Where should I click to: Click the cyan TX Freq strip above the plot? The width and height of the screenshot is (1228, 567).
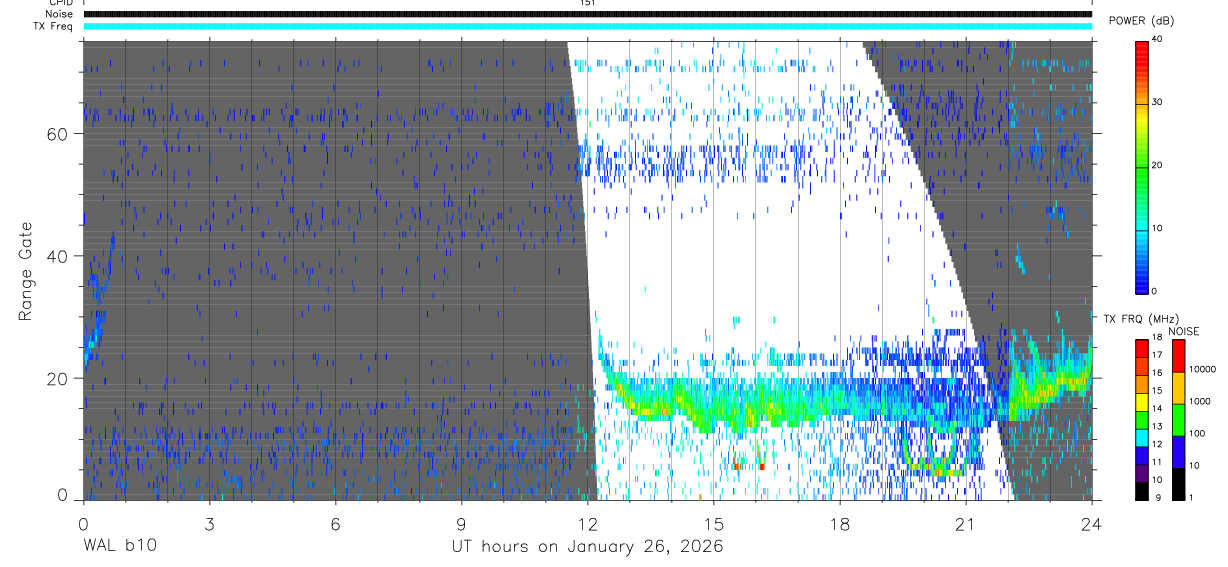click(587, 26)
